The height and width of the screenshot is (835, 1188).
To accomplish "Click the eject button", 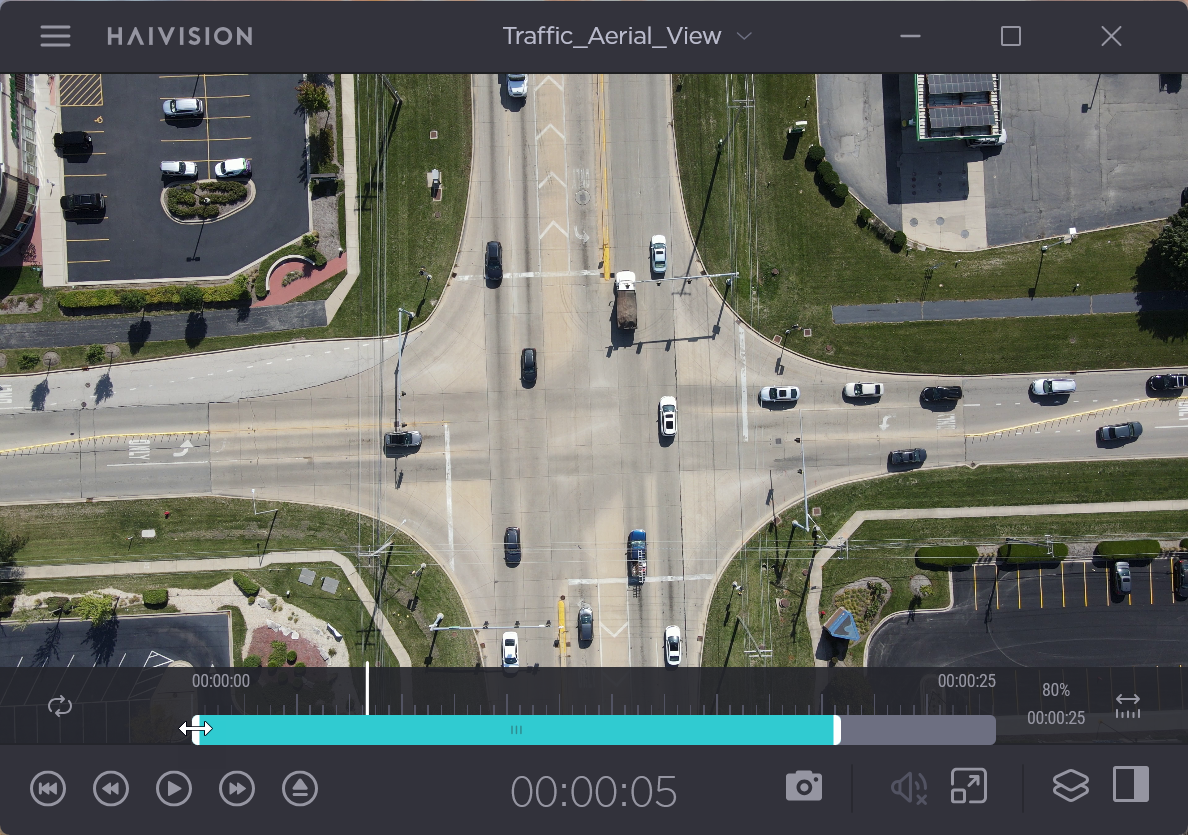I will point(300,789).
